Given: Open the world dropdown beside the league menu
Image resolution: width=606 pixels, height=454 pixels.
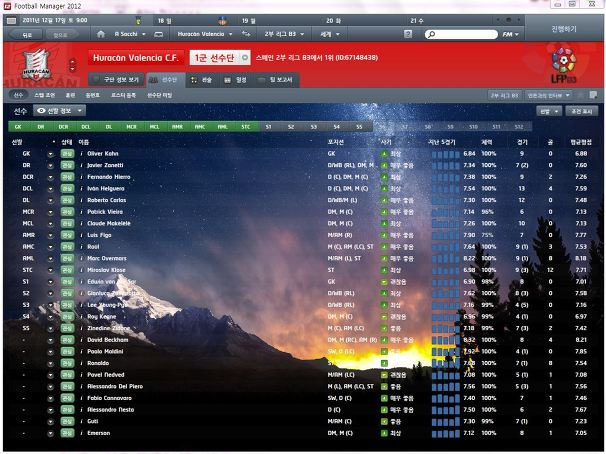Looking at the screenshot, I should (x=330, y=34).
